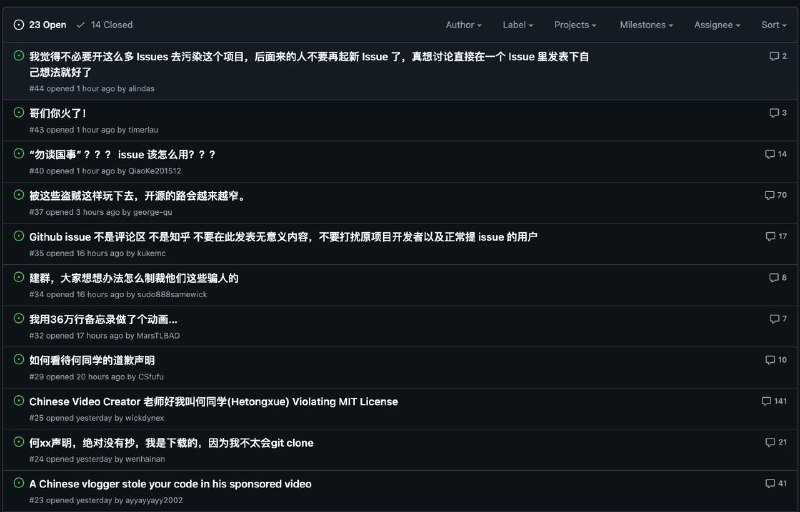
Task: Click the comment icon showing 21 comments
Action: click(770, 442)
